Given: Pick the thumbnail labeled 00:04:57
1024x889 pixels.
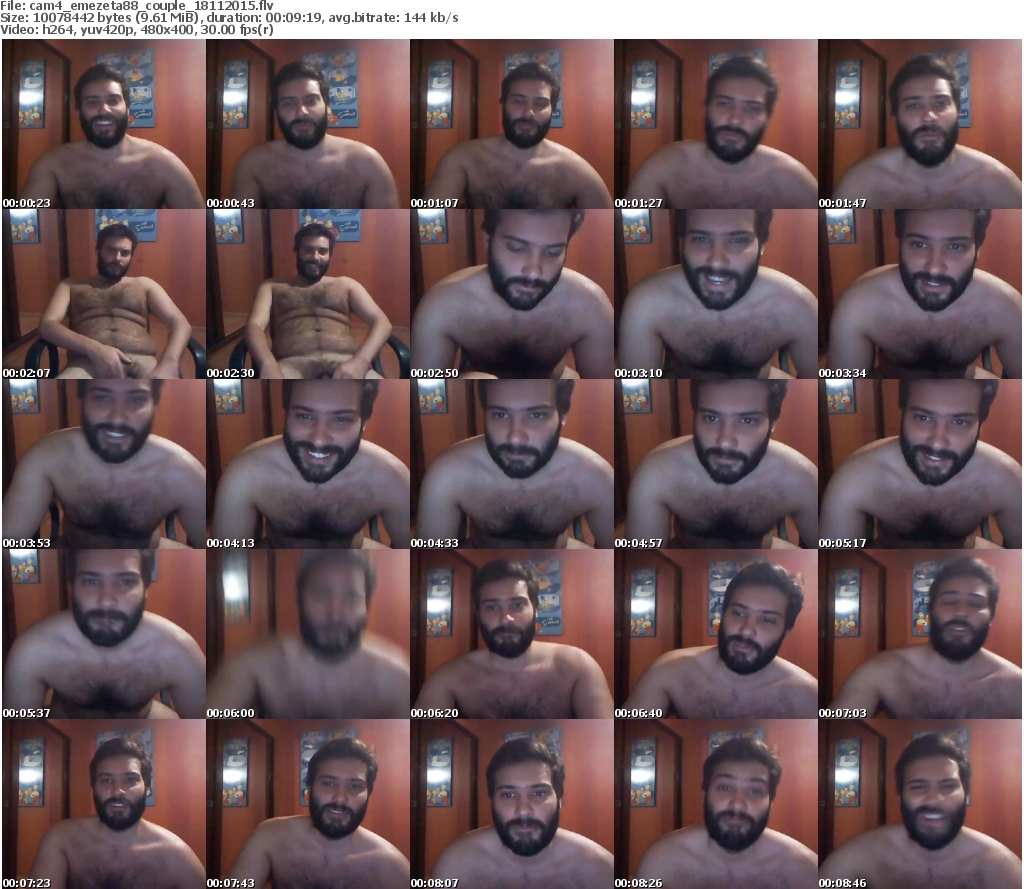Looking at the screenshot, I should pyautogui.click(x=716, y=464).
